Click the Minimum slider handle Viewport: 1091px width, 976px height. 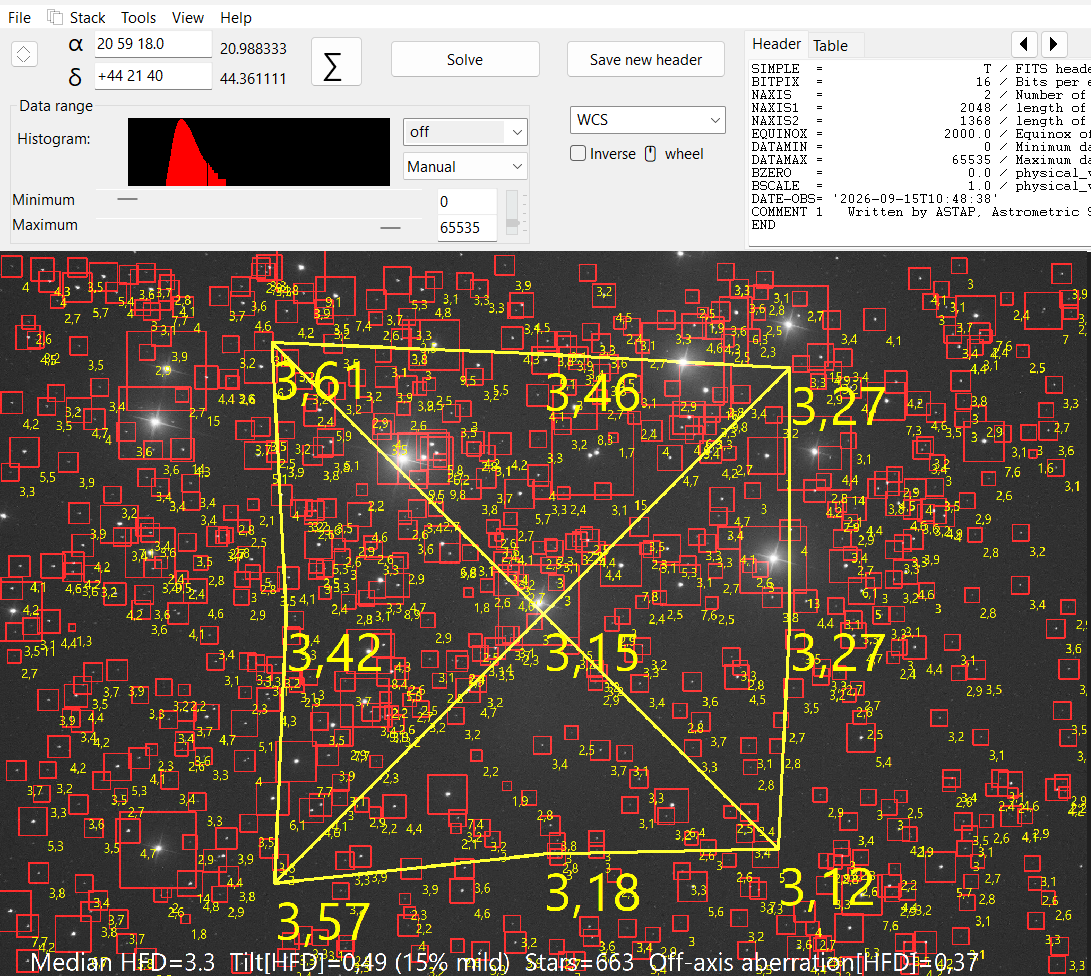[127, 199]
